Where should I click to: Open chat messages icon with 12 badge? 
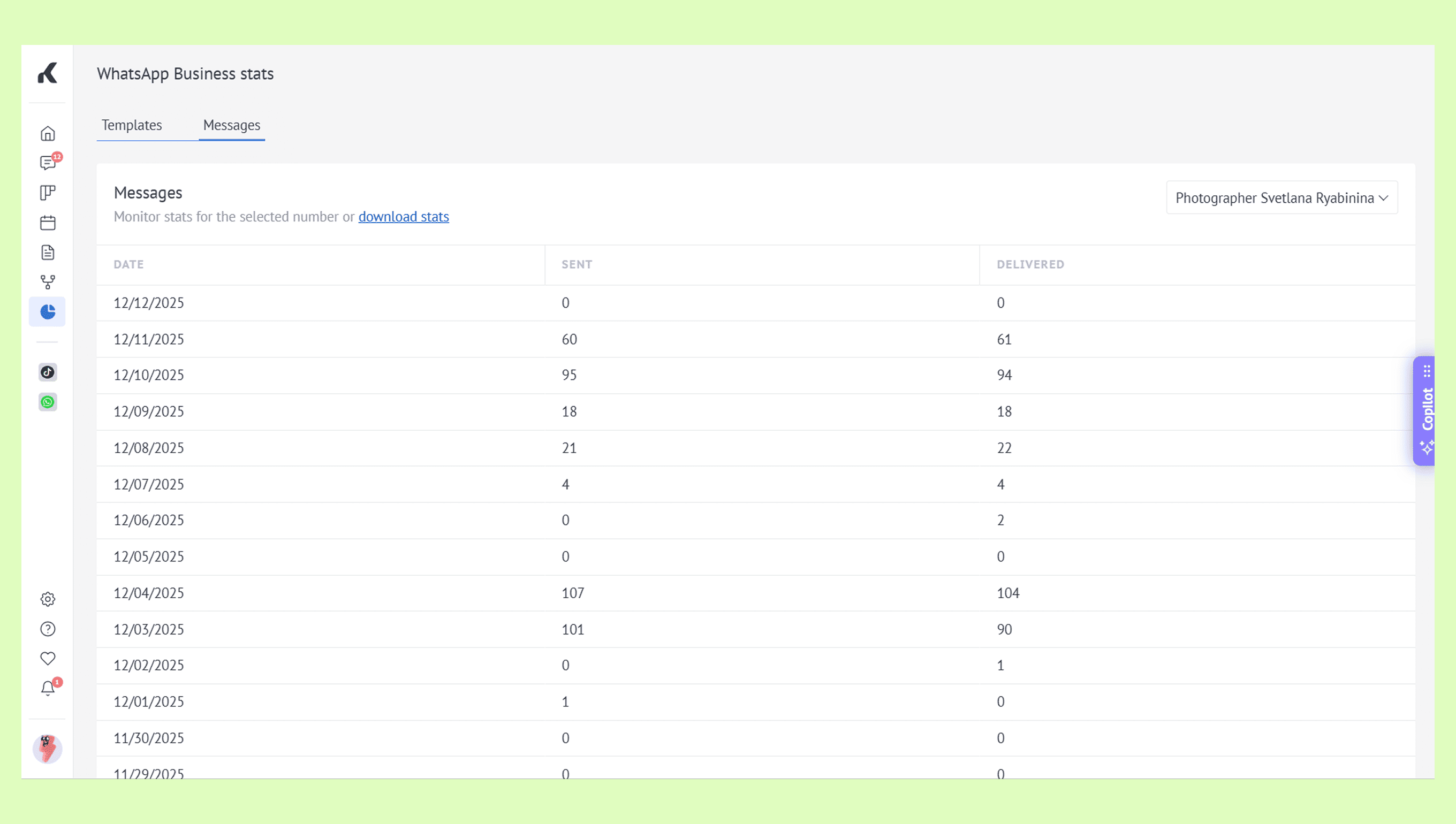pos(48,163)
